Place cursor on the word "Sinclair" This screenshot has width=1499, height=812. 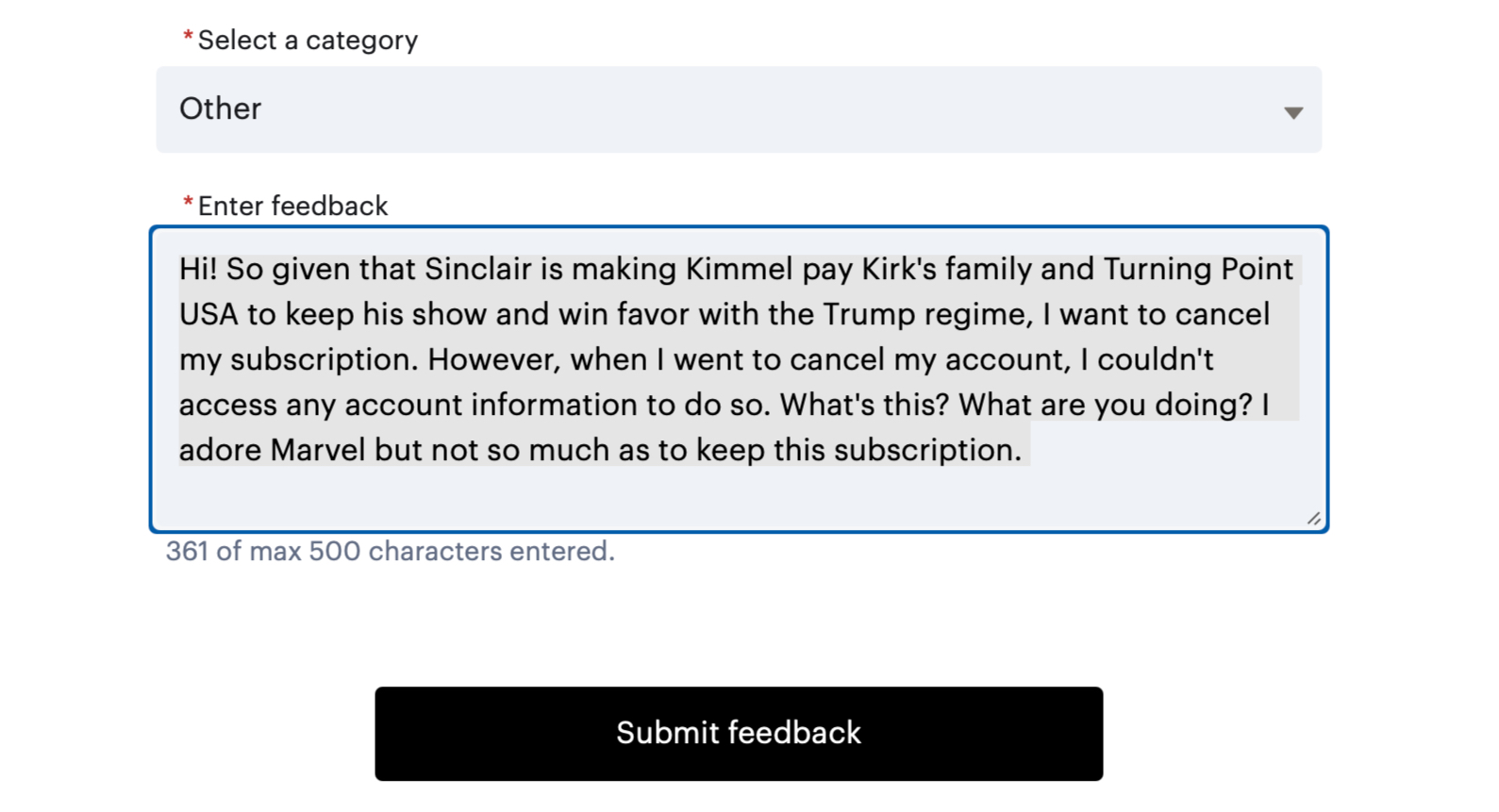[477, 270]
